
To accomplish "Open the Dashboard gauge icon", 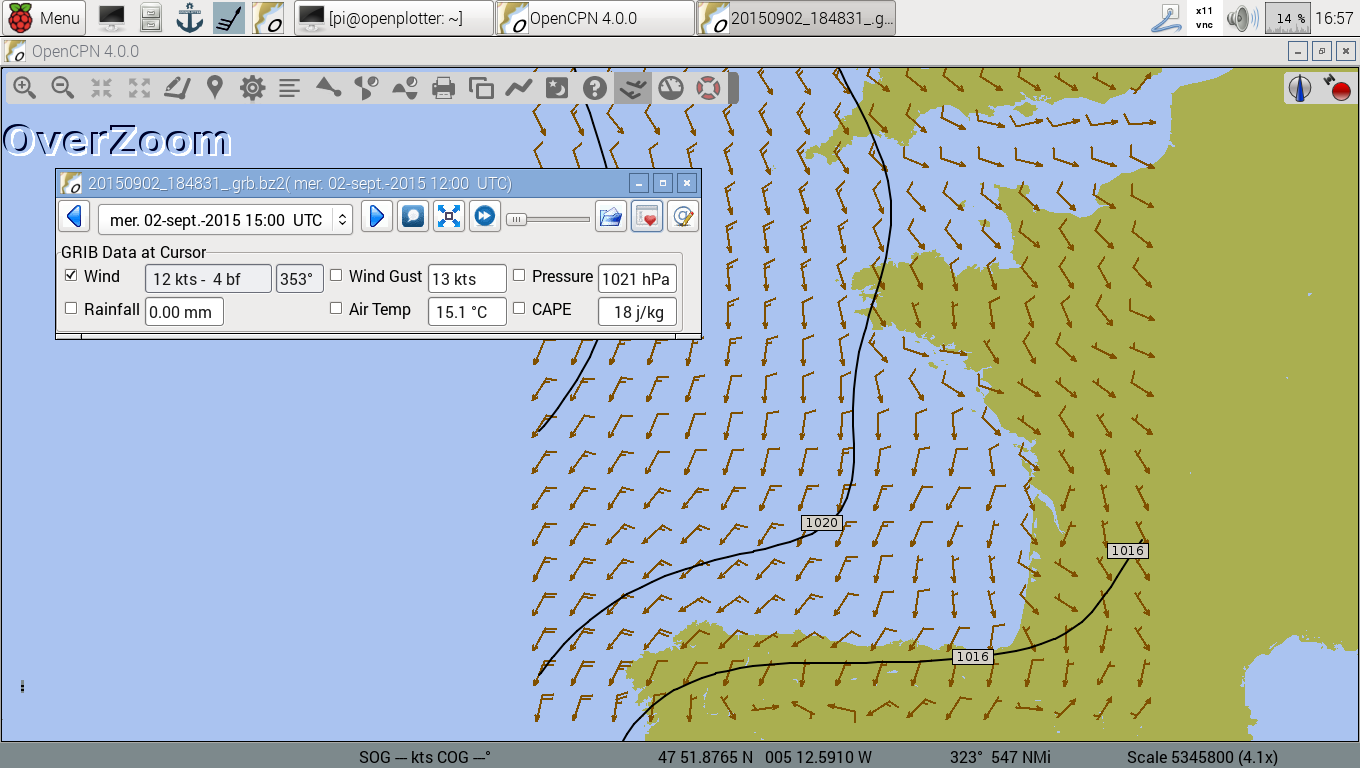I will coord(670,88).
